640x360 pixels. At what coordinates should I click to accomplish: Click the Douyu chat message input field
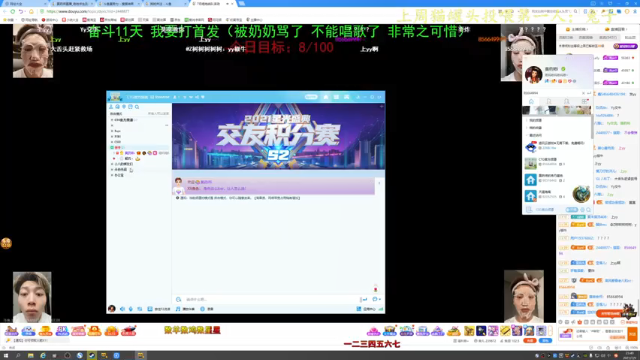(x=600, y=334)
